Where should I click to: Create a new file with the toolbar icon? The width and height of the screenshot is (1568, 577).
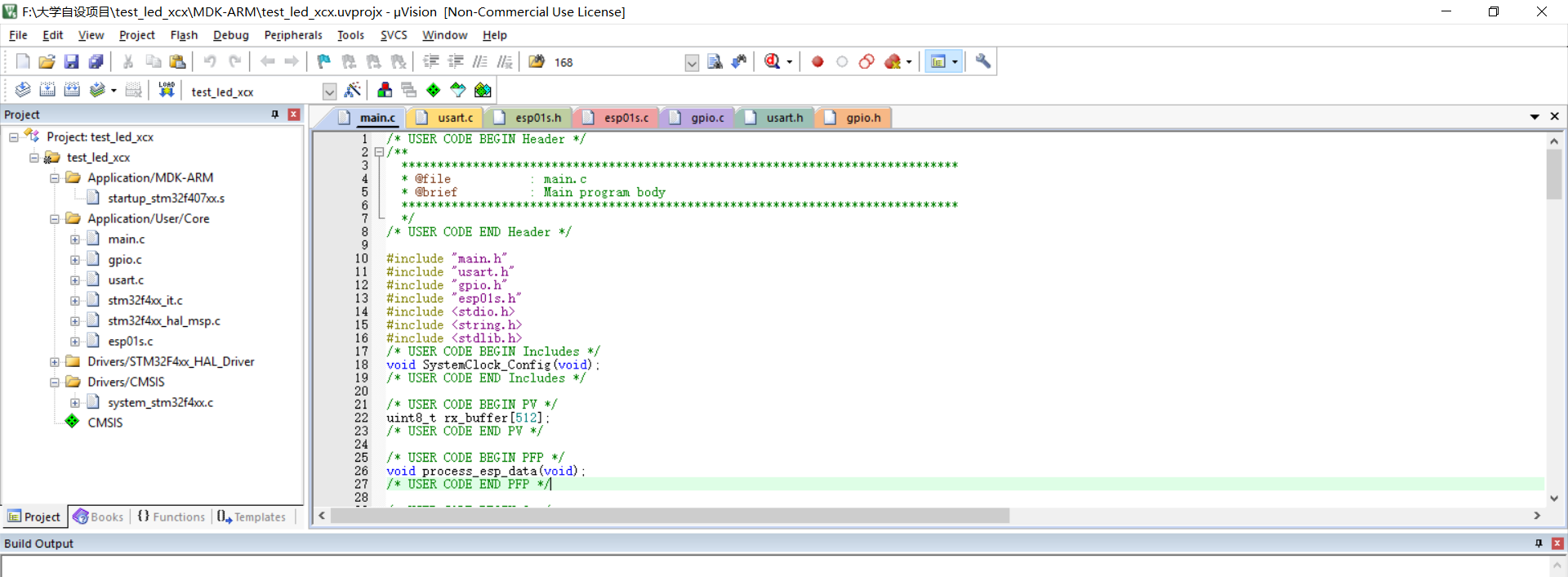point(23,61)
